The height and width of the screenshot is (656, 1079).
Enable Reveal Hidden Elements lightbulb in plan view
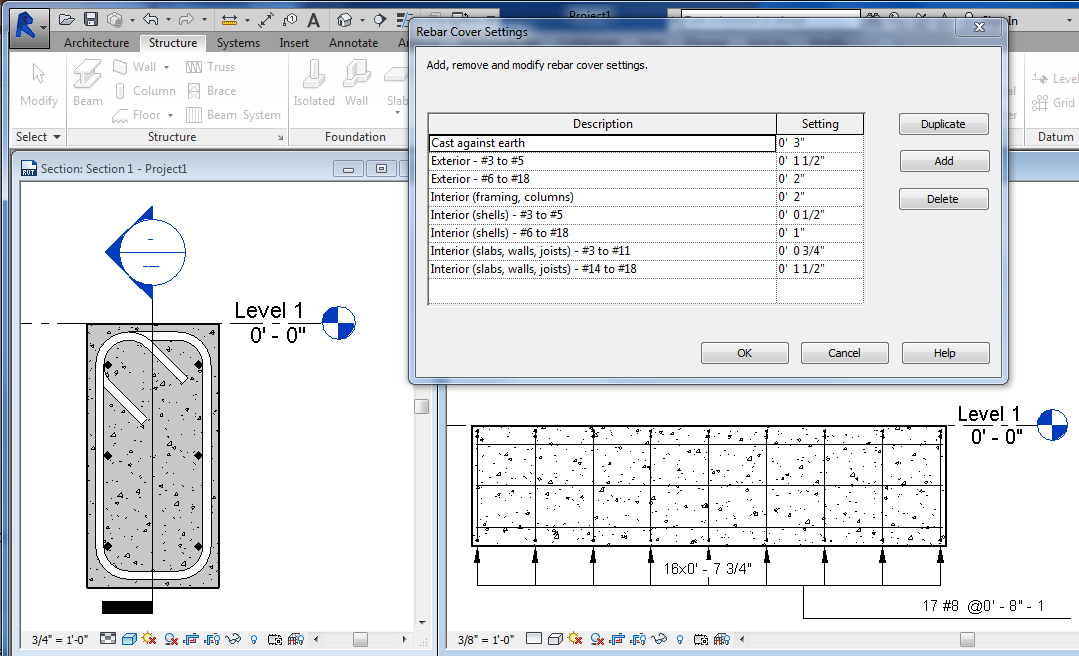click(x=680, y=640)
